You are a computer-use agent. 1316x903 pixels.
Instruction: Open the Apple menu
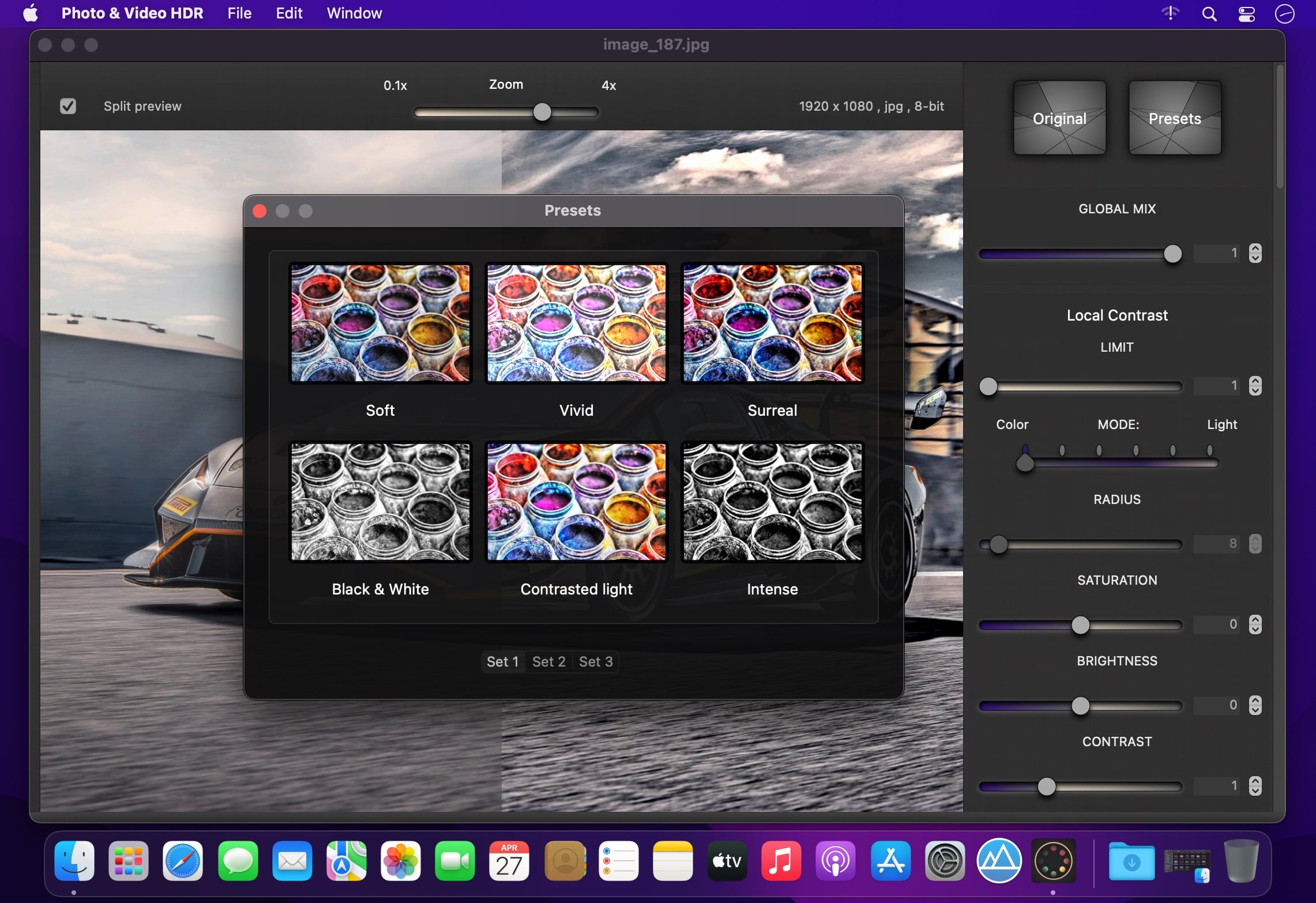pos(30,13)
